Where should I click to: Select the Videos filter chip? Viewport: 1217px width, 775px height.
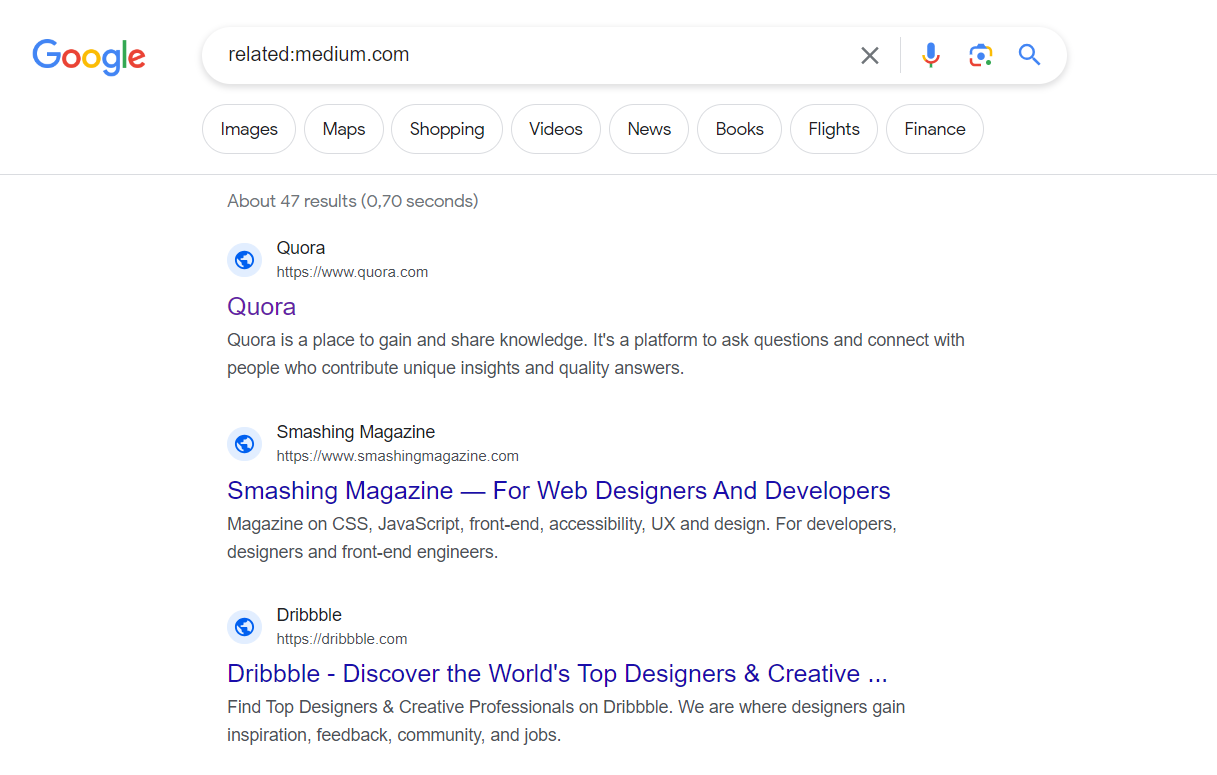[555, 129]
